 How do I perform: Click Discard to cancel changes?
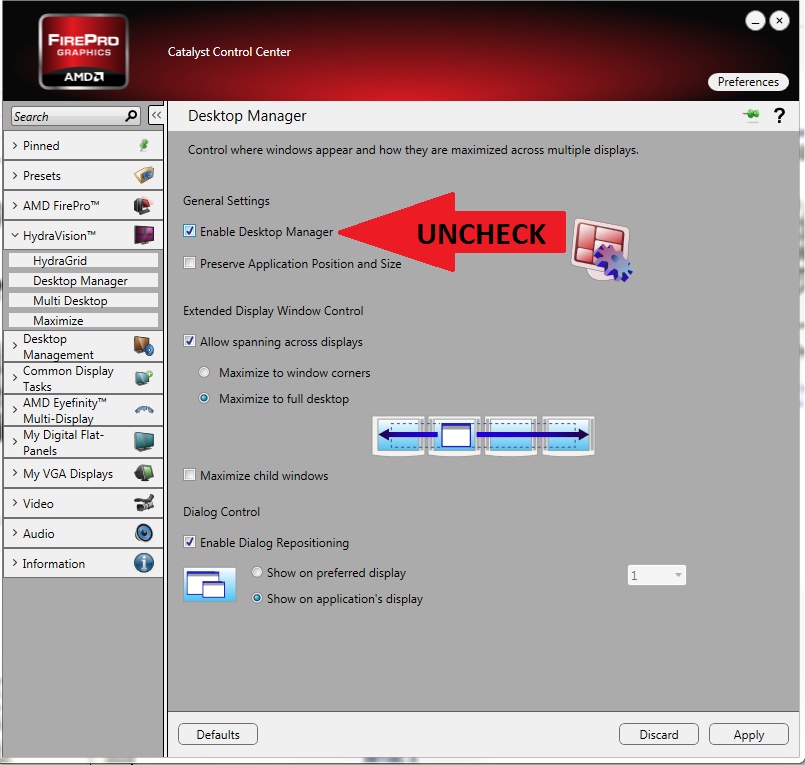[659, 734]
